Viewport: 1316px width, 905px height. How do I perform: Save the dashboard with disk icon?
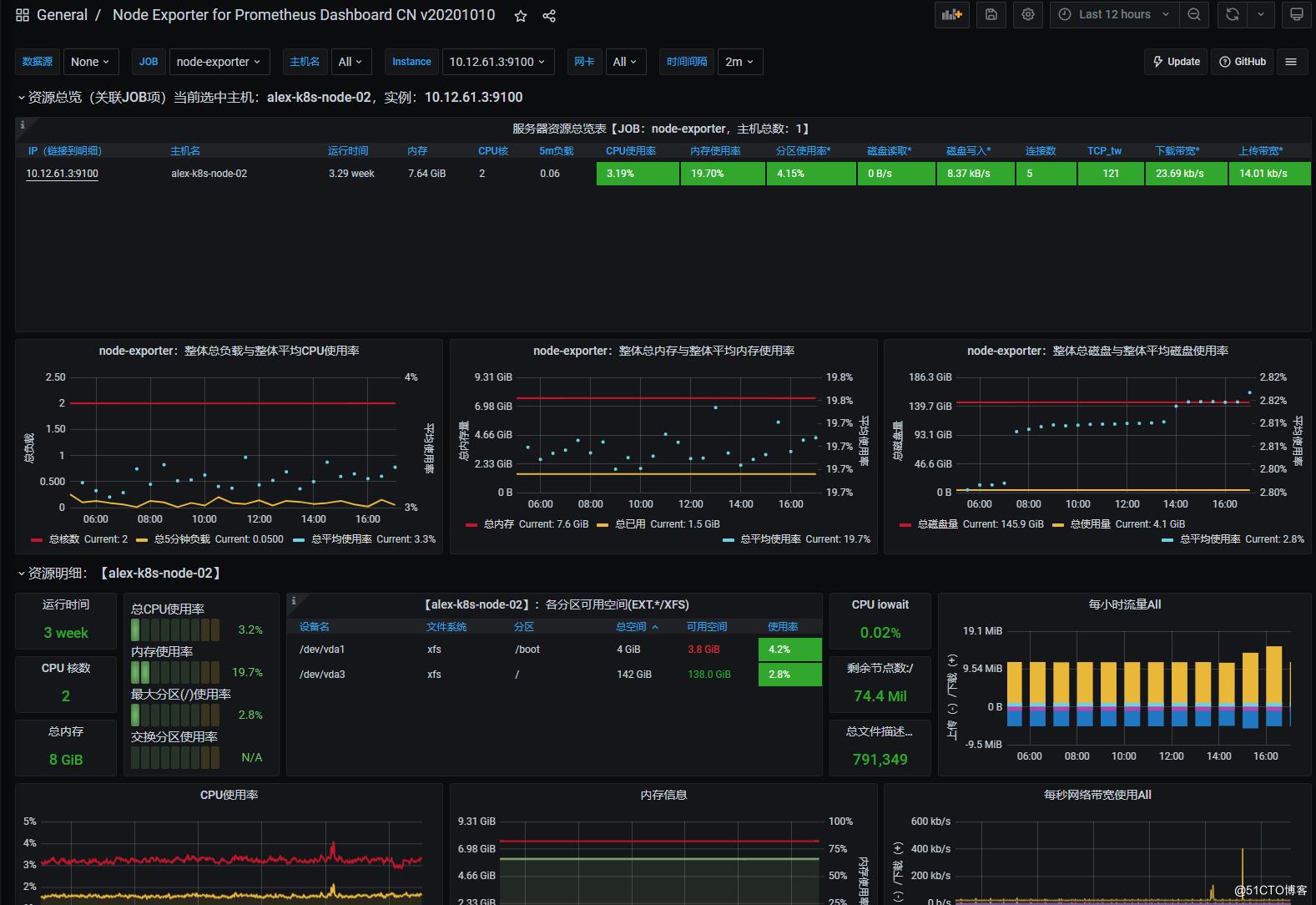point(991,14)
